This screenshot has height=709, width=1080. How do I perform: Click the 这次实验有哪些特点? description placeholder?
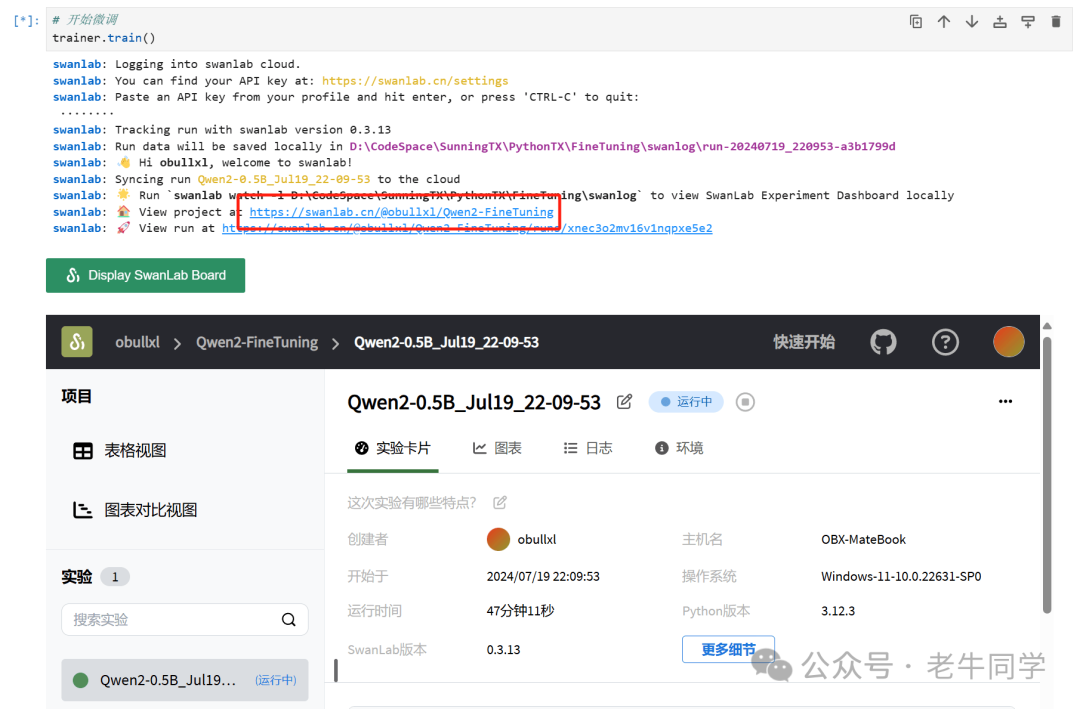(412, 503)
